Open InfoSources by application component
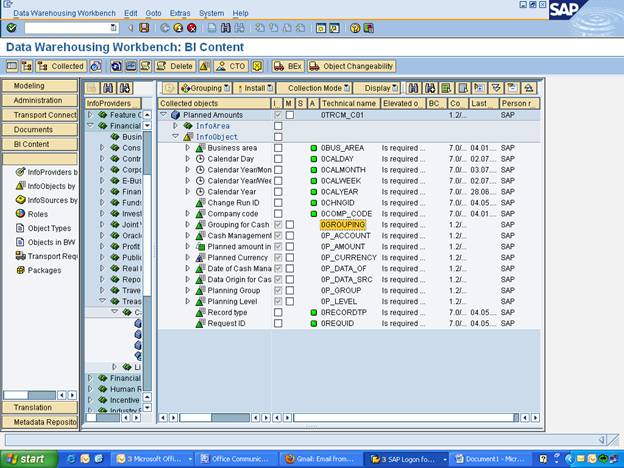624x468 pixels. [x=47, y=200]
